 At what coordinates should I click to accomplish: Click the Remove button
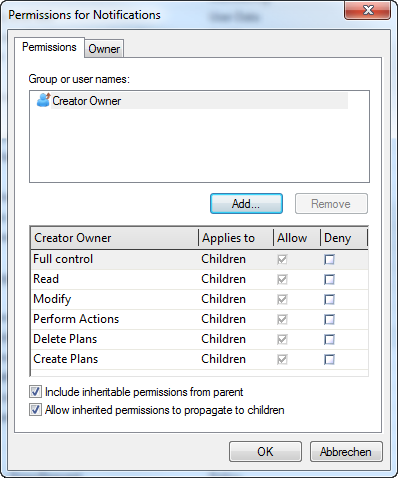(x=331, y=204)
